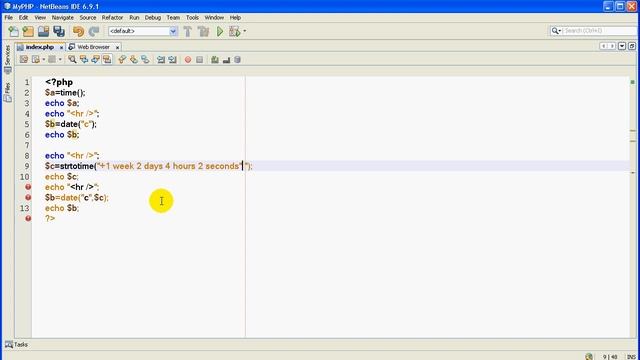Click Shift Line Left icon

pos(161,60)
